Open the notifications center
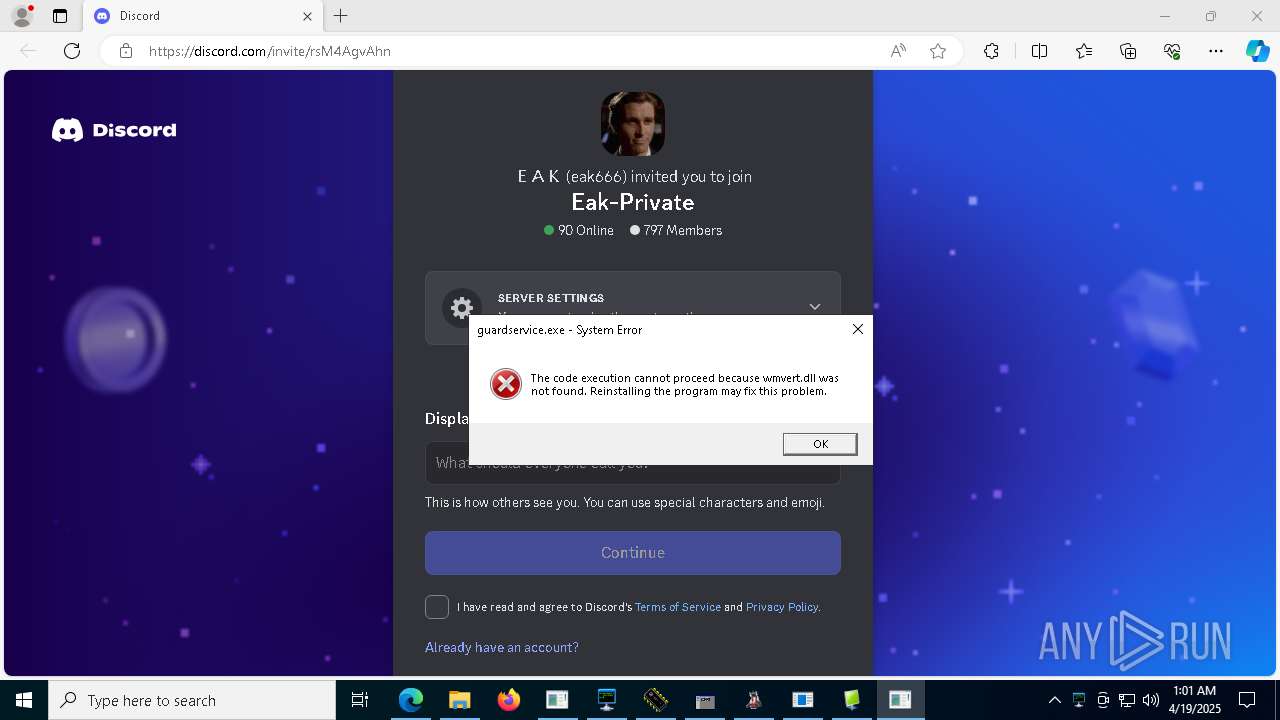This screenshot has width=1280, height=720. click(x=1247, y=700)
